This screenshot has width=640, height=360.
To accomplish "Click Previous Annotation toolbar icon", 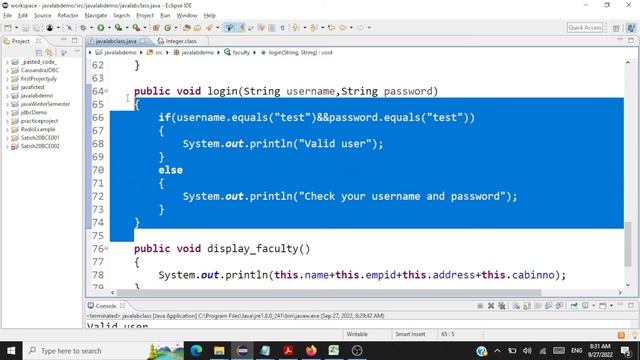I will (x=313, y=28).
